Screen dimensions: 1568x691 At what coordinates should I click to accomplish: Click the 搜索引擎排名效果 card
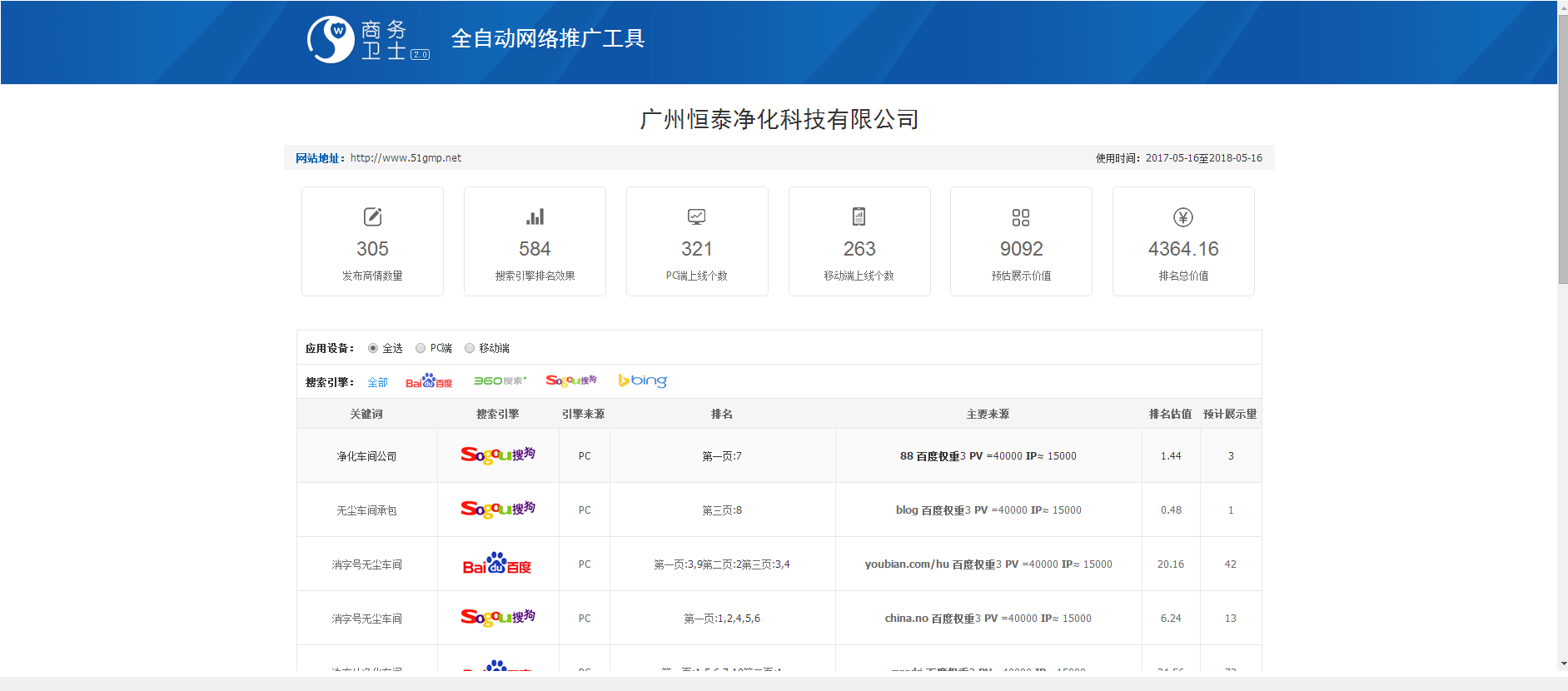(x=535, y=241)
